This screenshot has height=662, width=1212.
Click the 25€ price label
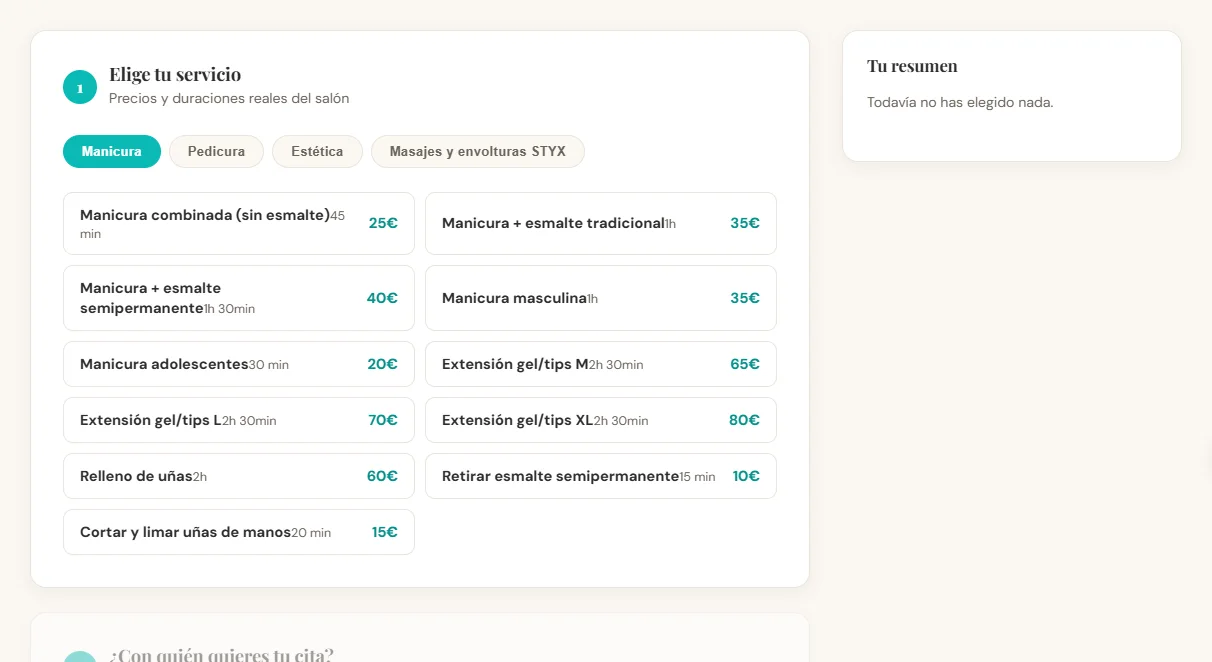383,223
